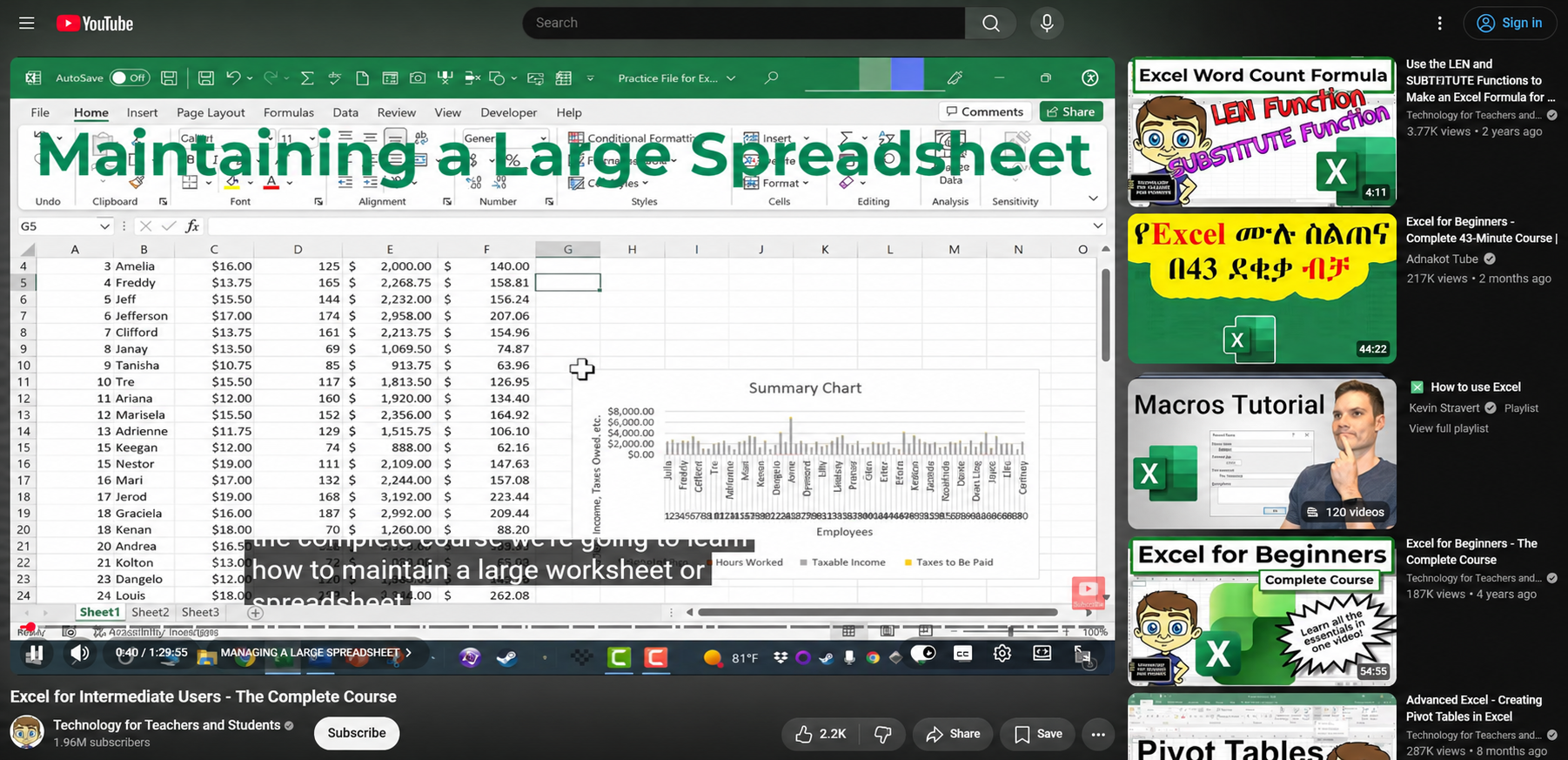
Task: Click the Sign in button
Action: [x=1509, y=24]
